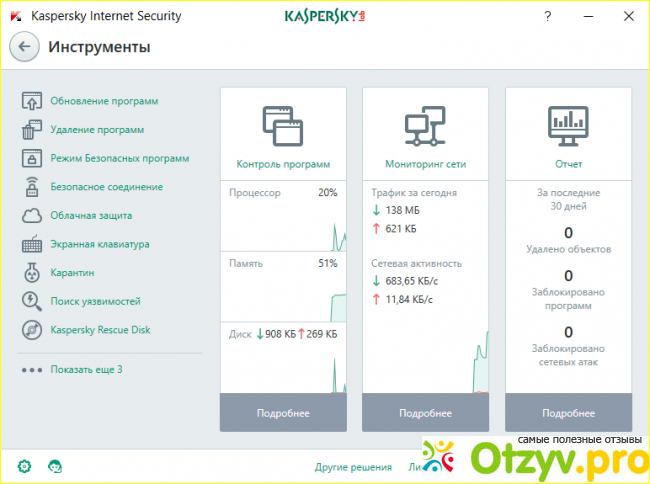Select the Безопасное соединение wifi lock icon
This screenshot has height=484, width=650.
pos(31,187)
